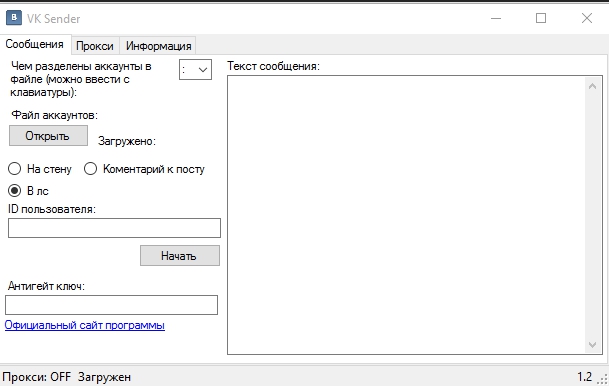Image resolution: width=609 pixels, height=388 pixels.
Task: Open the Информация tab
Action: click(x=158, y=46)
